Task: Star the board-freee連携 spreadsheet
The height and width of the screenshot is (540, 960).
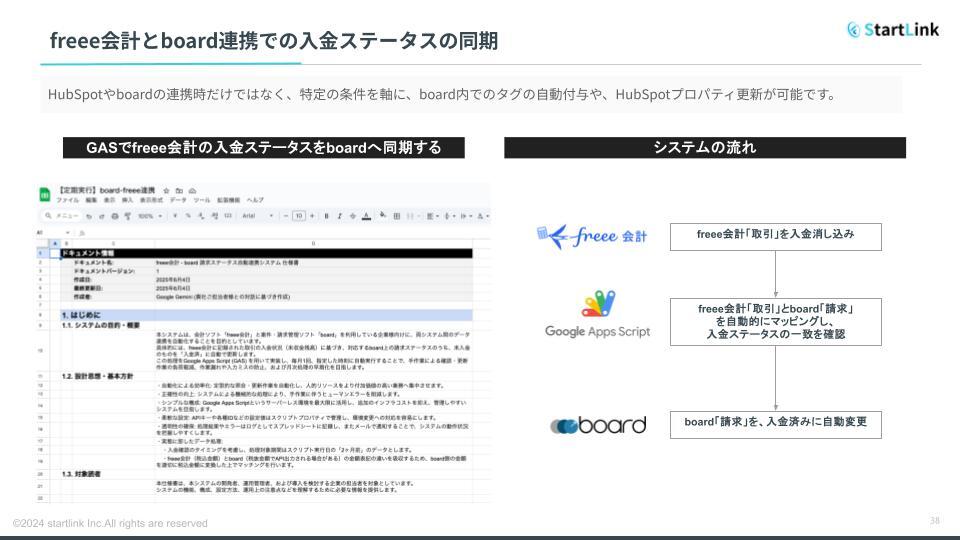Action: tap(166, 191)
